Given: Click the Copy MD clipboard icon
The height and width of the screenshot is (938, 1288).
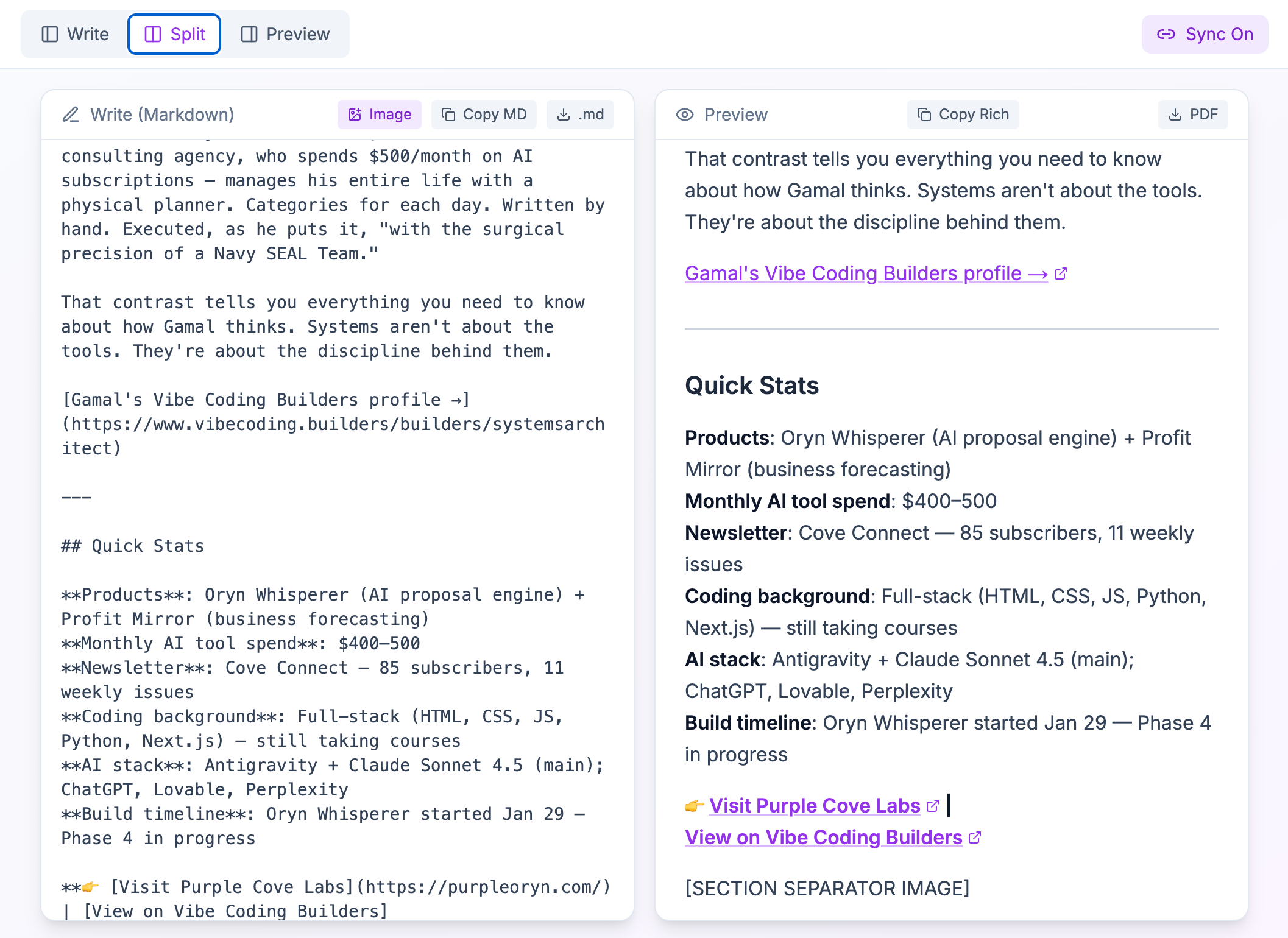Looking at the screenshot, I should (x=448, y=115).
